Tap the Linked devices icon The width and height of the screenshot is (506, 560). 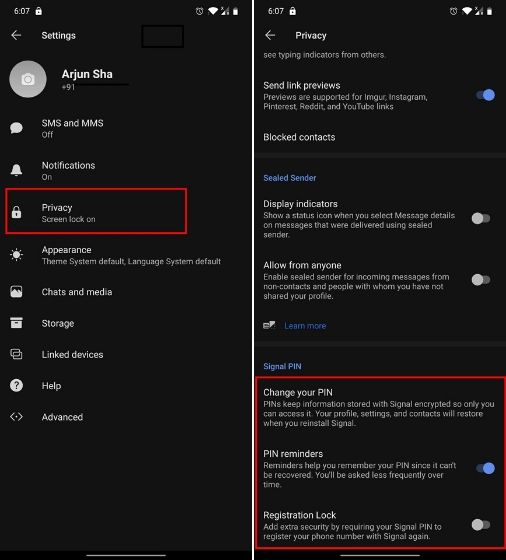pyautogui.click(x=16, y=354)
